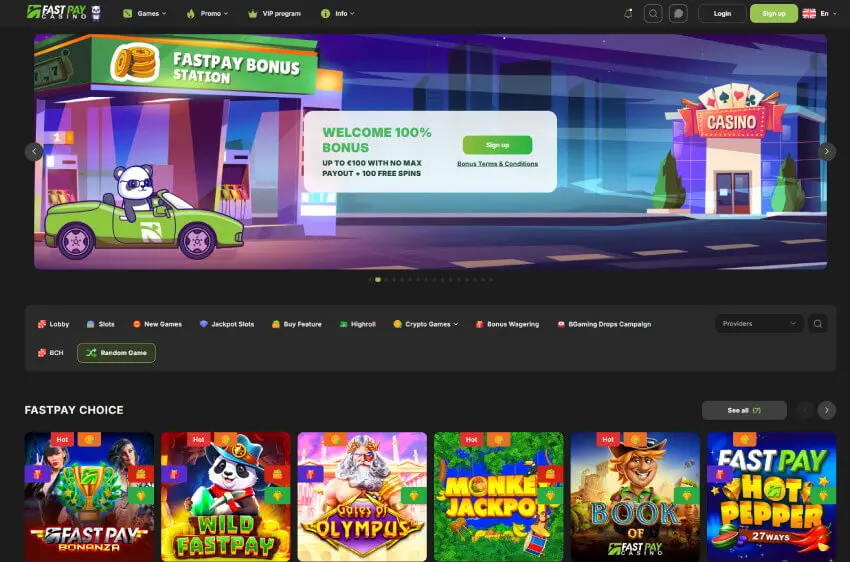
Task: Expand the Info menu
Action: click(x=337, y=14)
